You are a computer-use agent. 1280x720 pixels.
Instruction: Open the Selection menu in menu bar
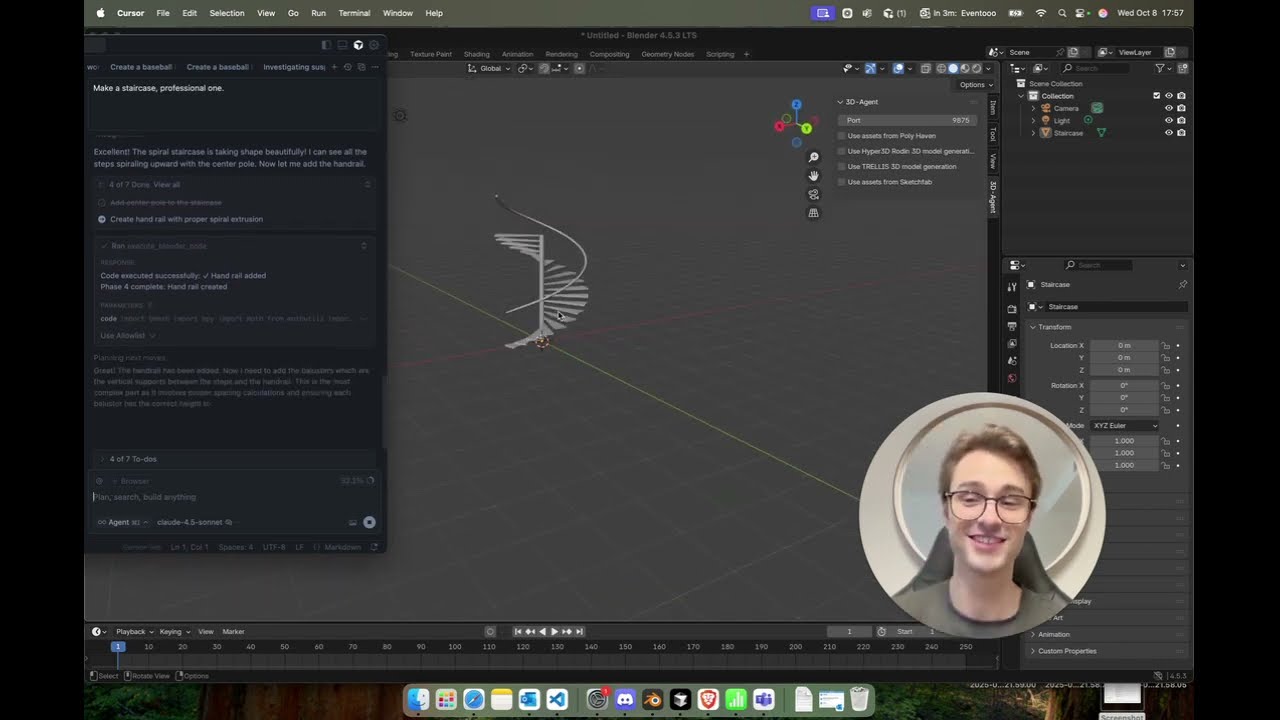point(226,13)
